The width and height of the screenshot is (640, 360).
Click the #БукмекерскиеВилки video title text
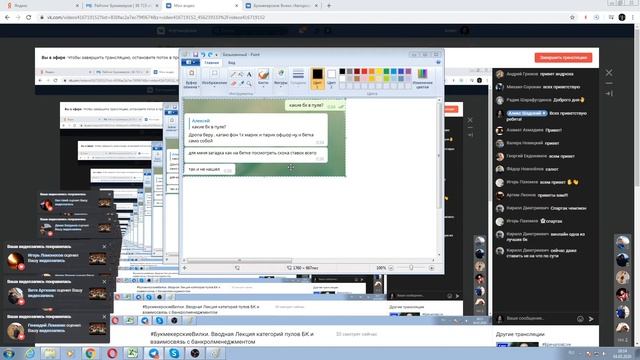coord(232,338)
